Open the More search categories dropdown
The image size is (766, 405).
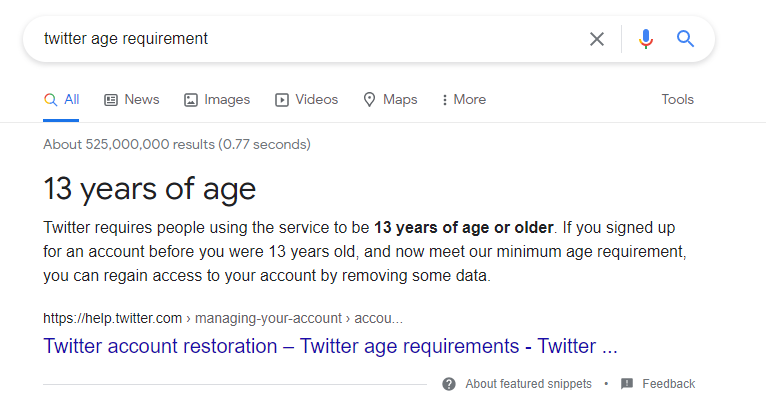tap(463, 100)
